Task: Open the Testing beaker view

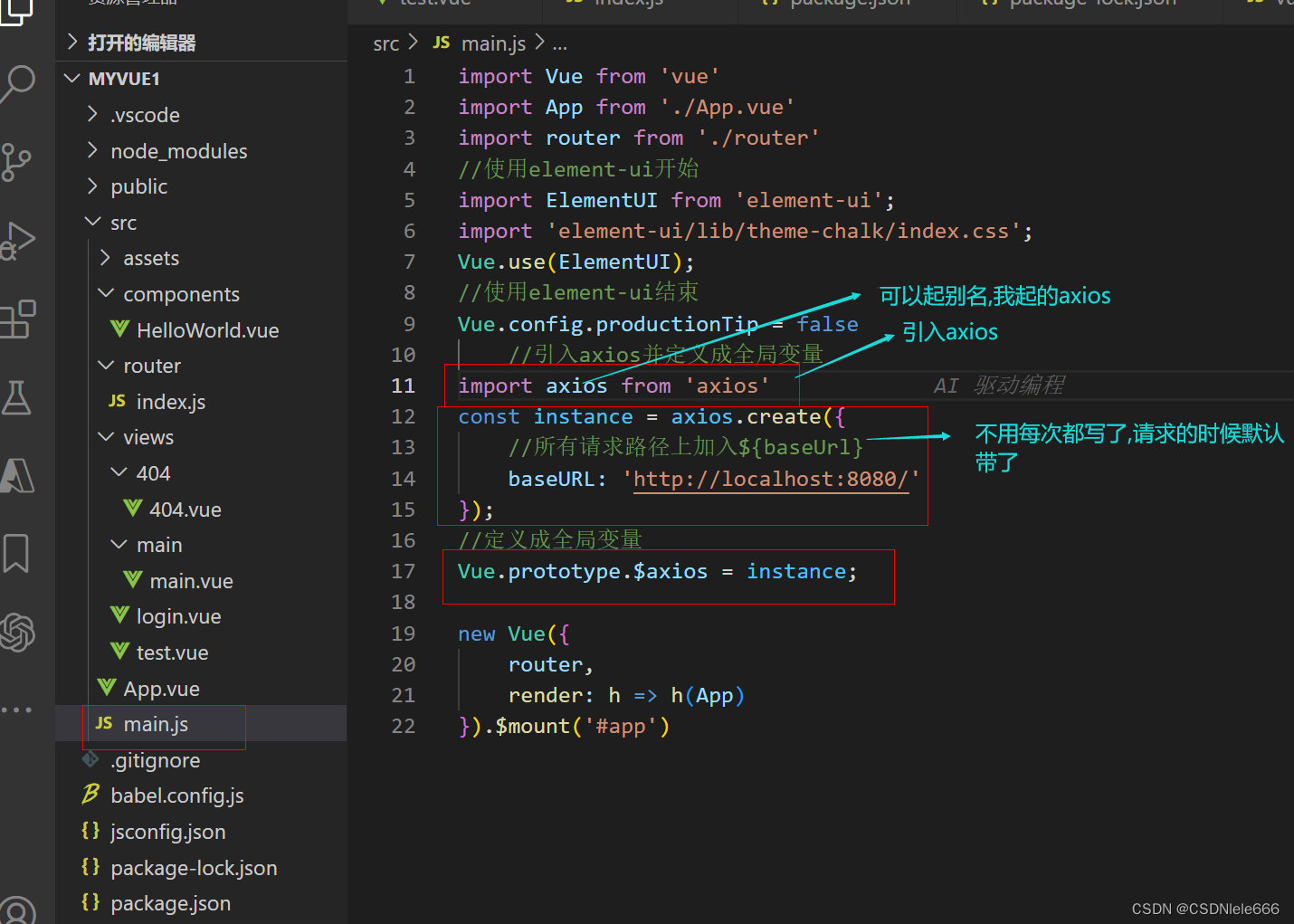Action: (18, 398)
